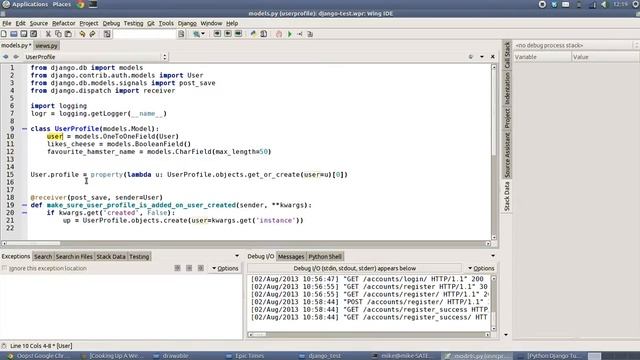Viewport: 640px width, 360px height.
Task: Click inside the toolbar search field
Action: pyautogui.click(x=145, y=34)
